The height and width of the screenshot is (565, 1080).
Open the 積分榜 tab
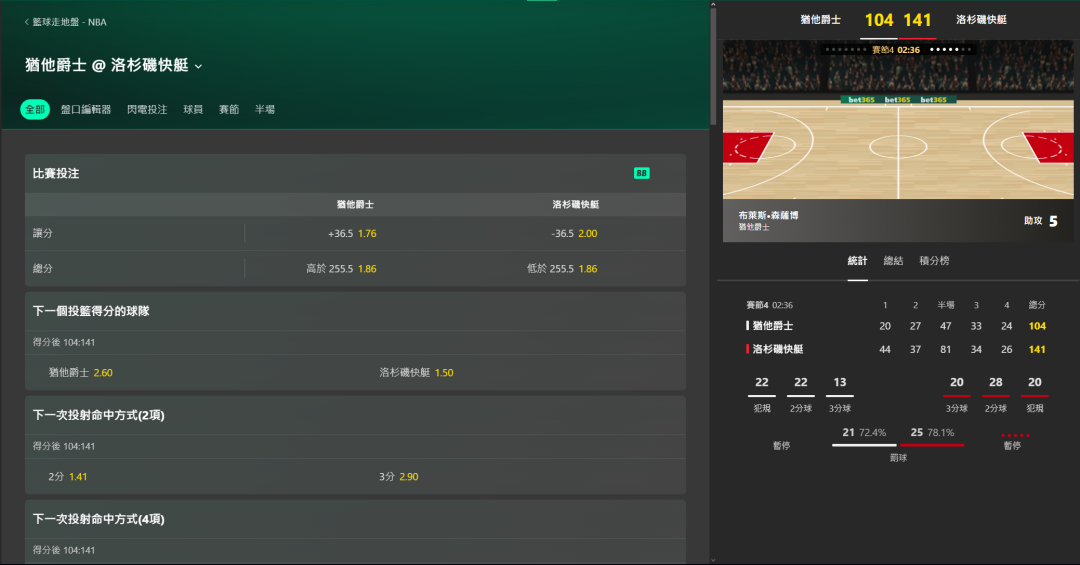point(934,260)
